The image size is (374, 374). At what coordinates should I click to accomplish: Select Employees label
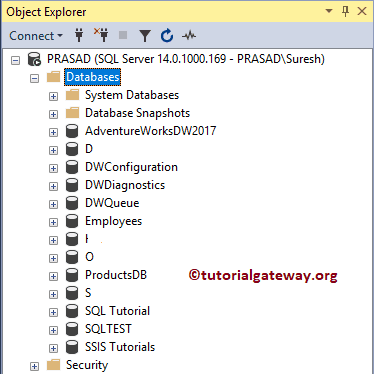click(114, 221)
